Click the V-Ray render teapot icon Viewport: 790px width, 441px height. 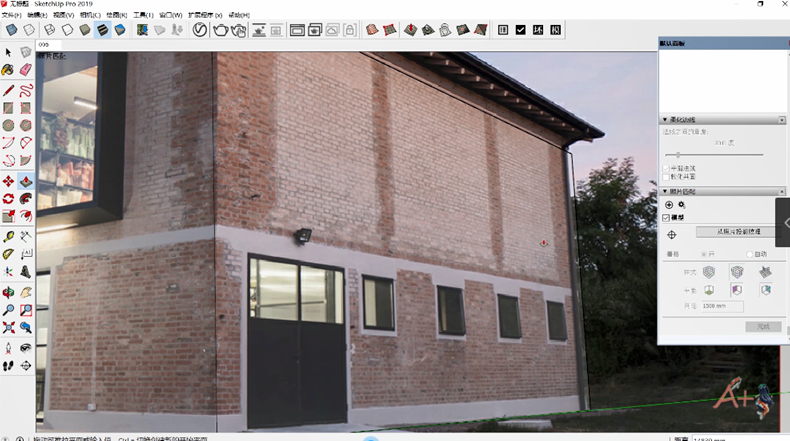click(219, 30)
